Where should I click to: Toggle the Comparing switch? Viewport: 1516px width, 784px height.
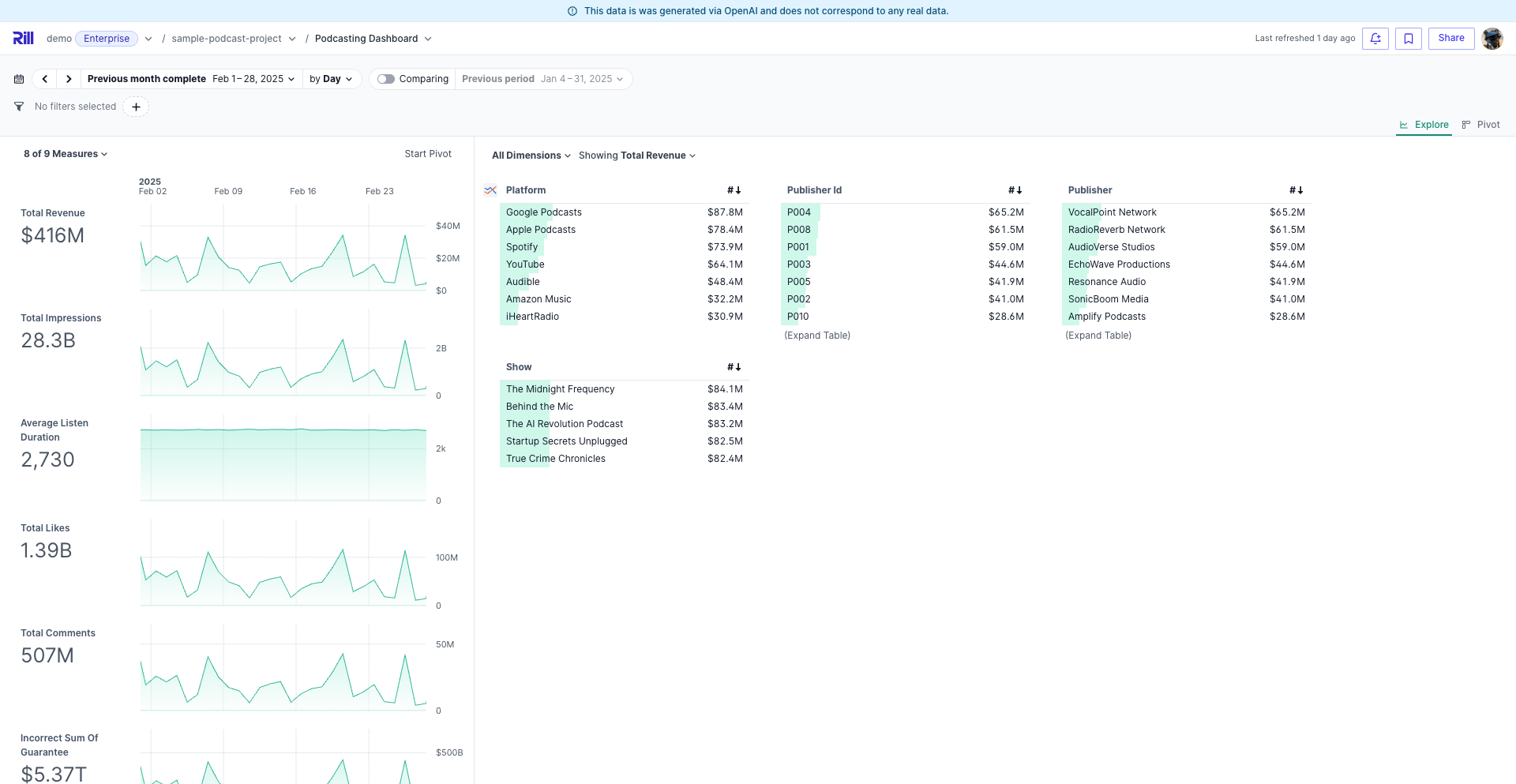pos(386,79)
